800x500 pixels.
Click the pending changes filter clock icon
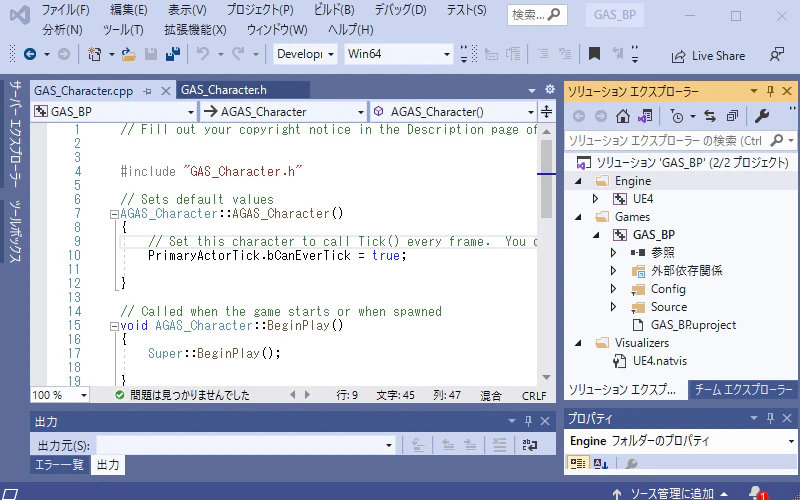677,116
